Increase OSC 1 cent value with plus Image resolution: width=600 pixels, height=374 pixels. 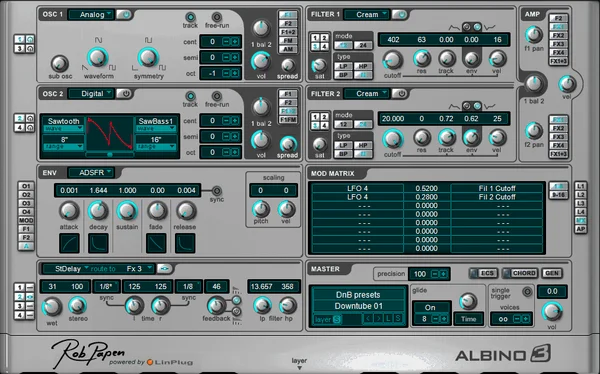click(x=235, y=42)
